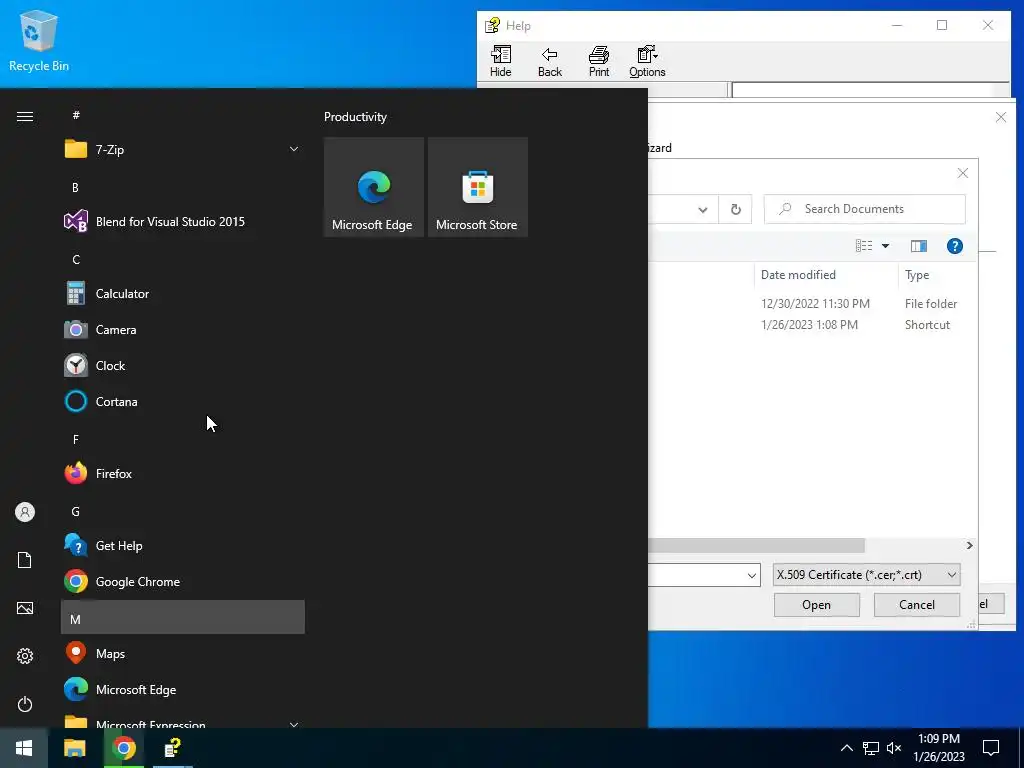1024x768 pixels.
Task: Open Documents from the Start sidebar
Action: (x=25, y=560)
